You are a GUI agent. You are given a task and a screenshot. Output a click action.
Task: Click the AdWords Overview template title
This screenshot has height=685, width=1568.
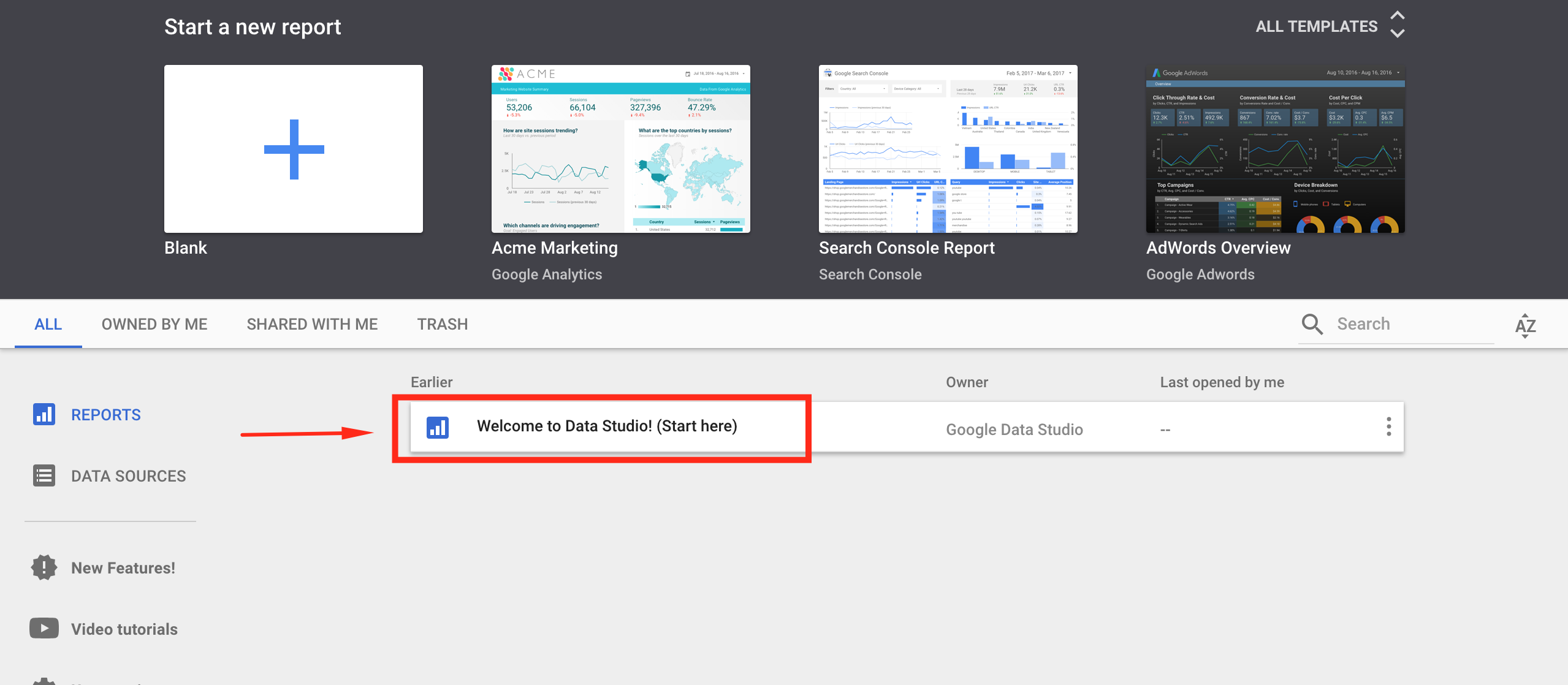[1219, 248]
